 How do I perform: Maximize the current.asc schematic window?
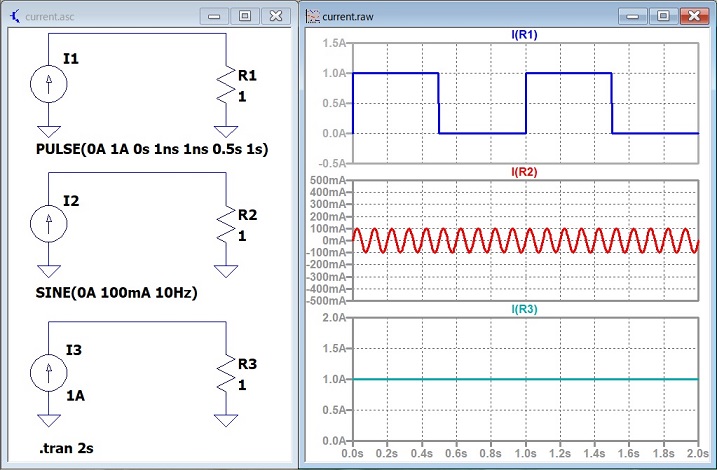tap(245, 16)
